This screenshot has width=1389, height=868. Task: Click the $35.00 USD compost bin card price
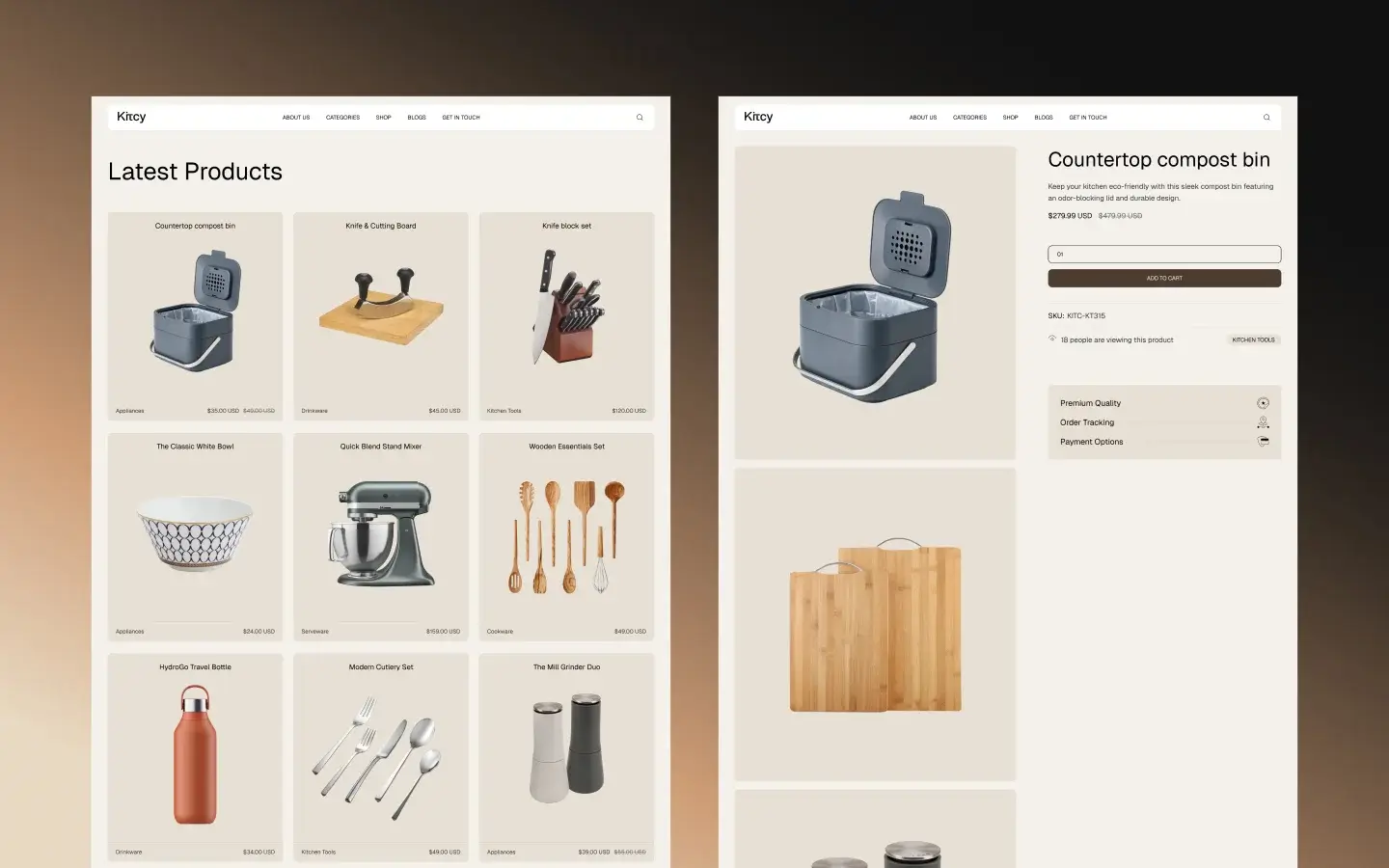tap(223, 411)
